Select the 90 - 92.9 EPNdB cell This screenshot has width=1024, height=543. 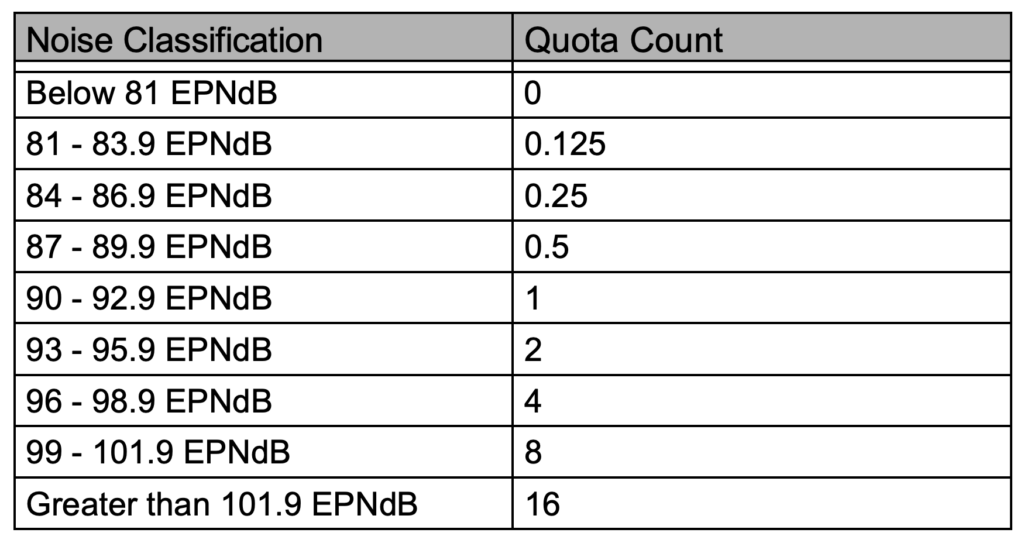(x=149, y=298)
